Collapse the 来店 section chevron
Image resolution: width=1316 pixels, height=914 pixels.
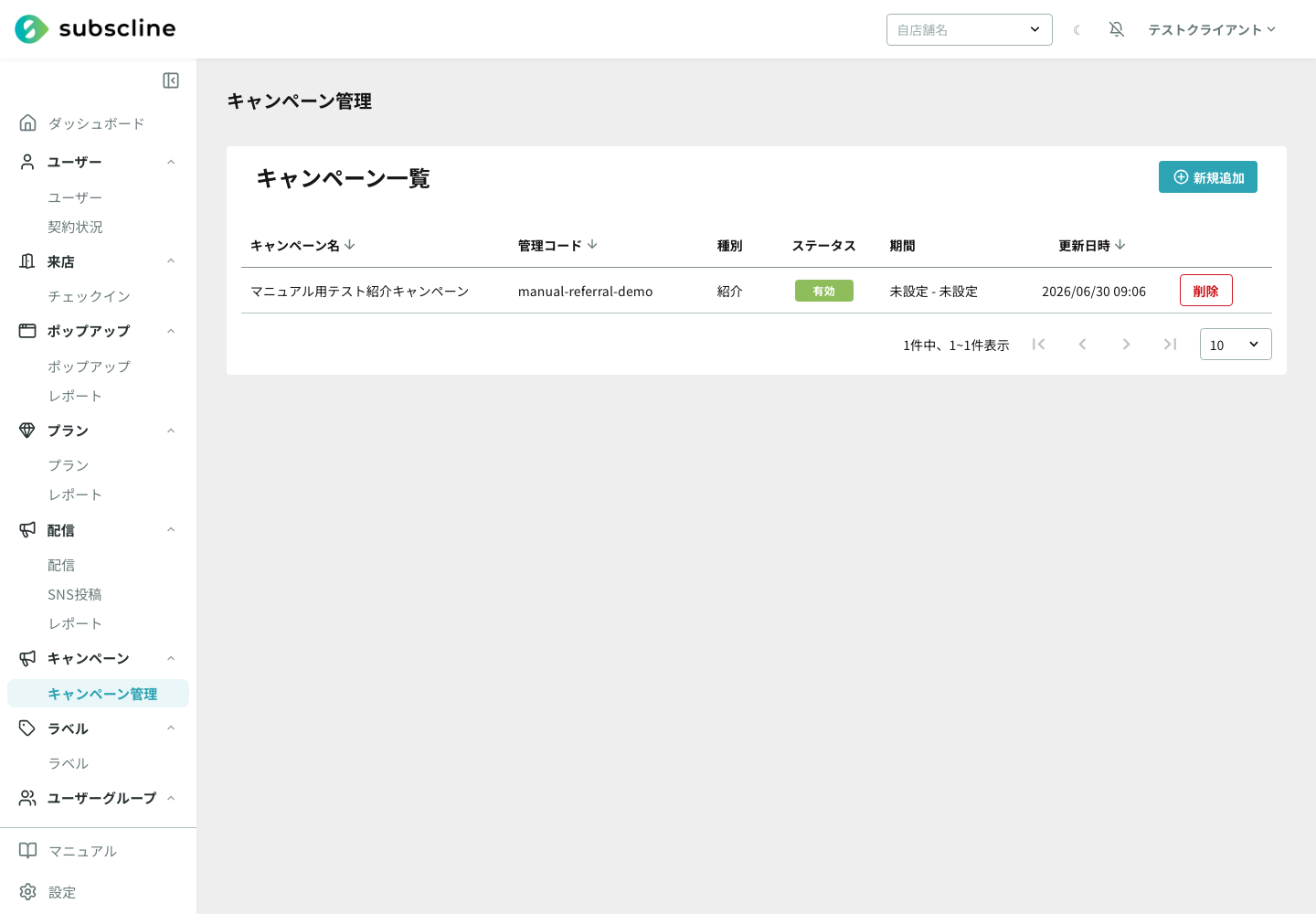pos(171,261)
